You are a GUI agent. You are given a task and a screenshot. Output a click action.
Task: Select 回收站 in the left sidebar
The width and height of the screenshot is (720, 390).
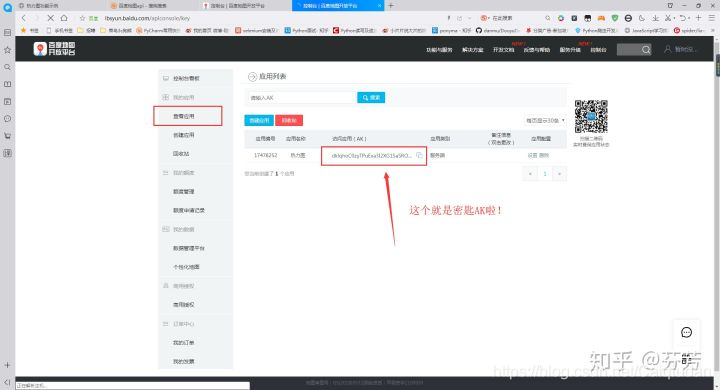coord(181,153)
